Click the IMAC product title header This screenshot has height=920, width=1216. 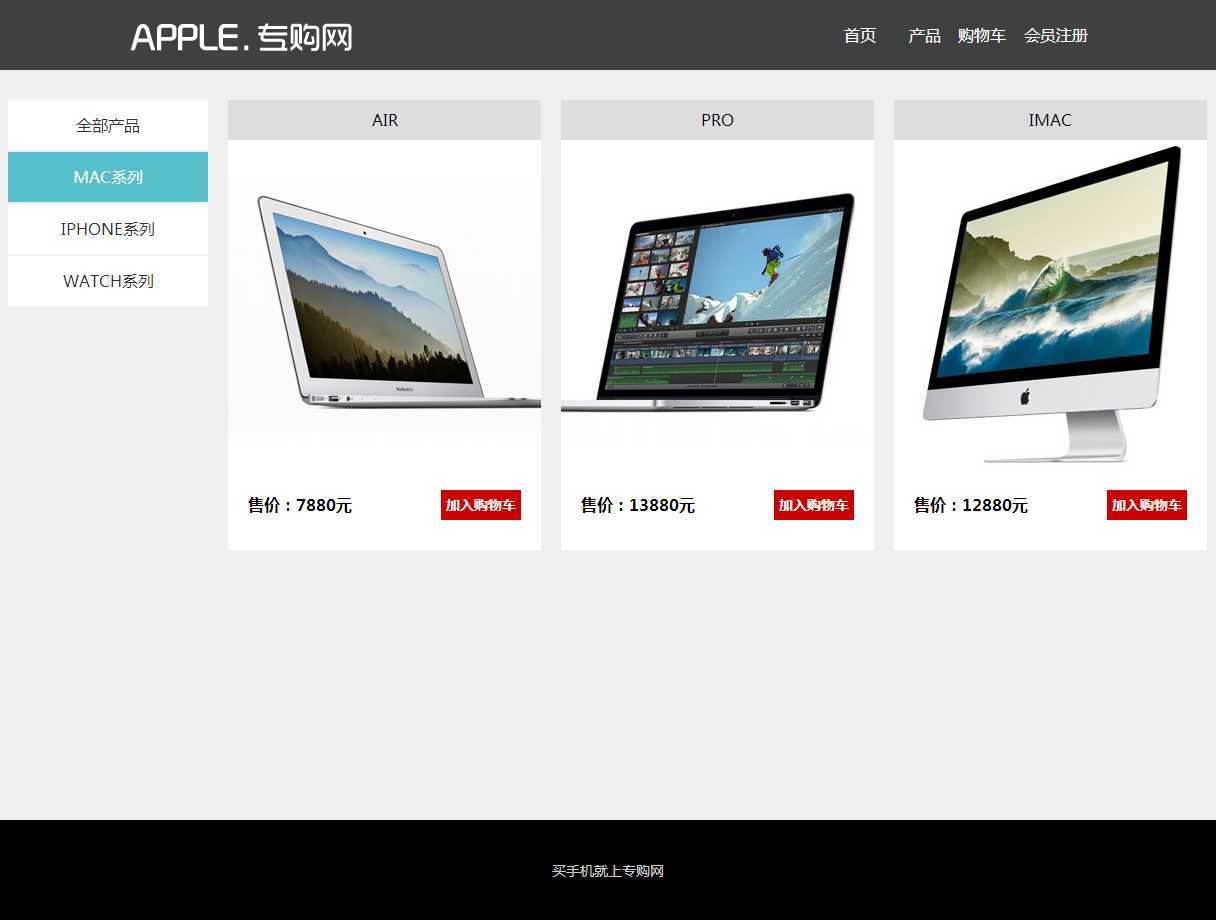(x=1050, y=120)
